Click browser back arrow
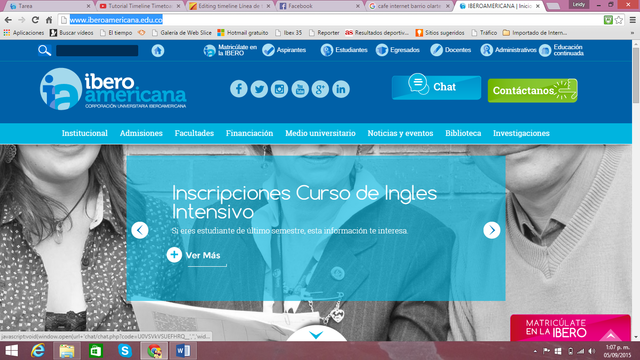This screenshot has width=640, height=360. tap(8, 20)
